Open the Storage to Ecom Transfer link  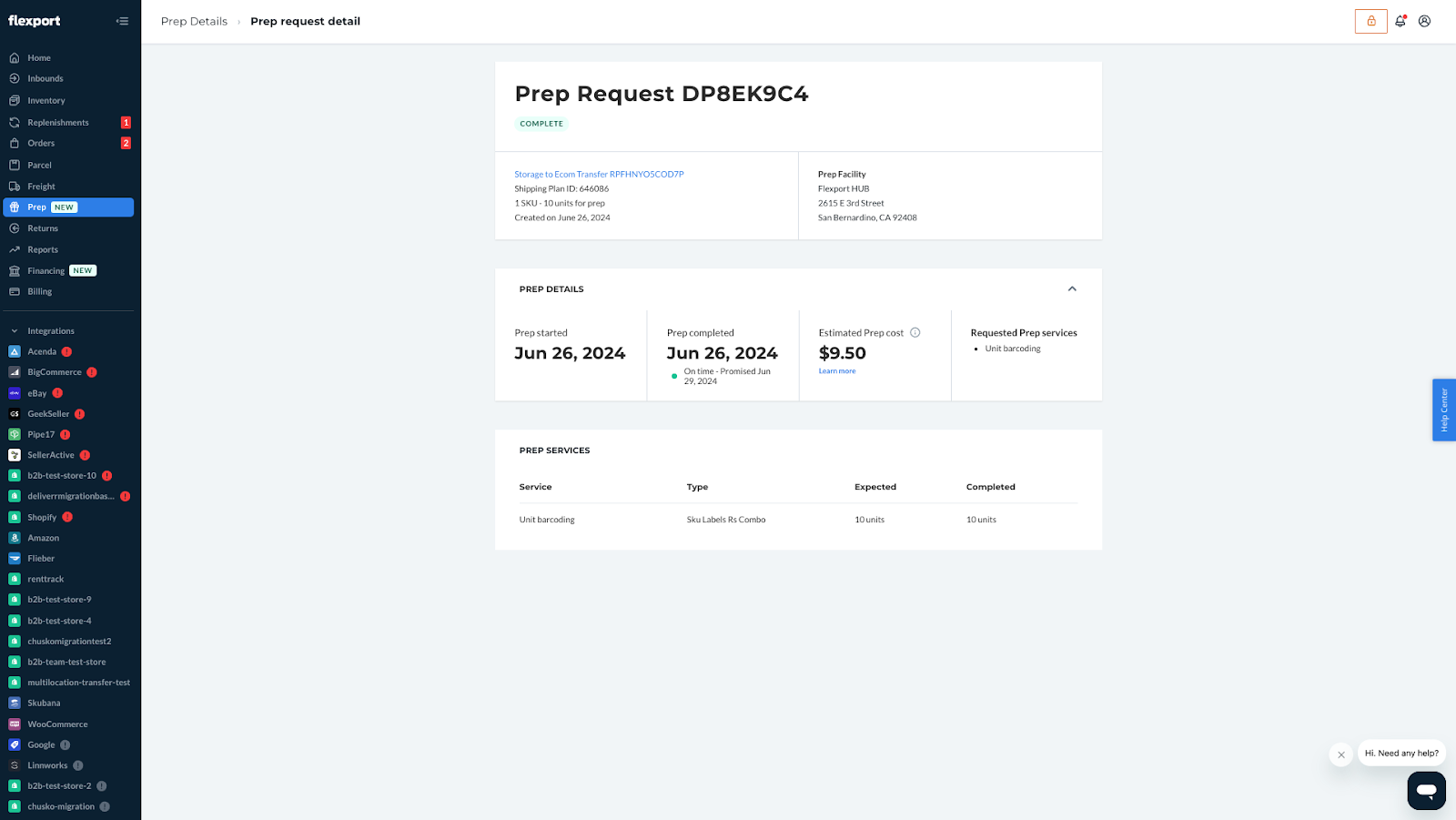(x=598, y=174)
